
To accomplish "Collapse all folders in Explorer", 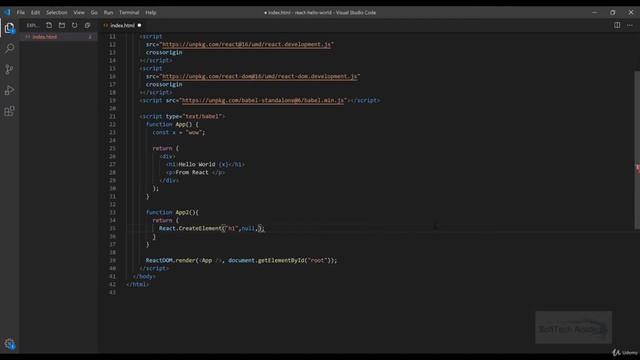I will click(x=87, y=25).
